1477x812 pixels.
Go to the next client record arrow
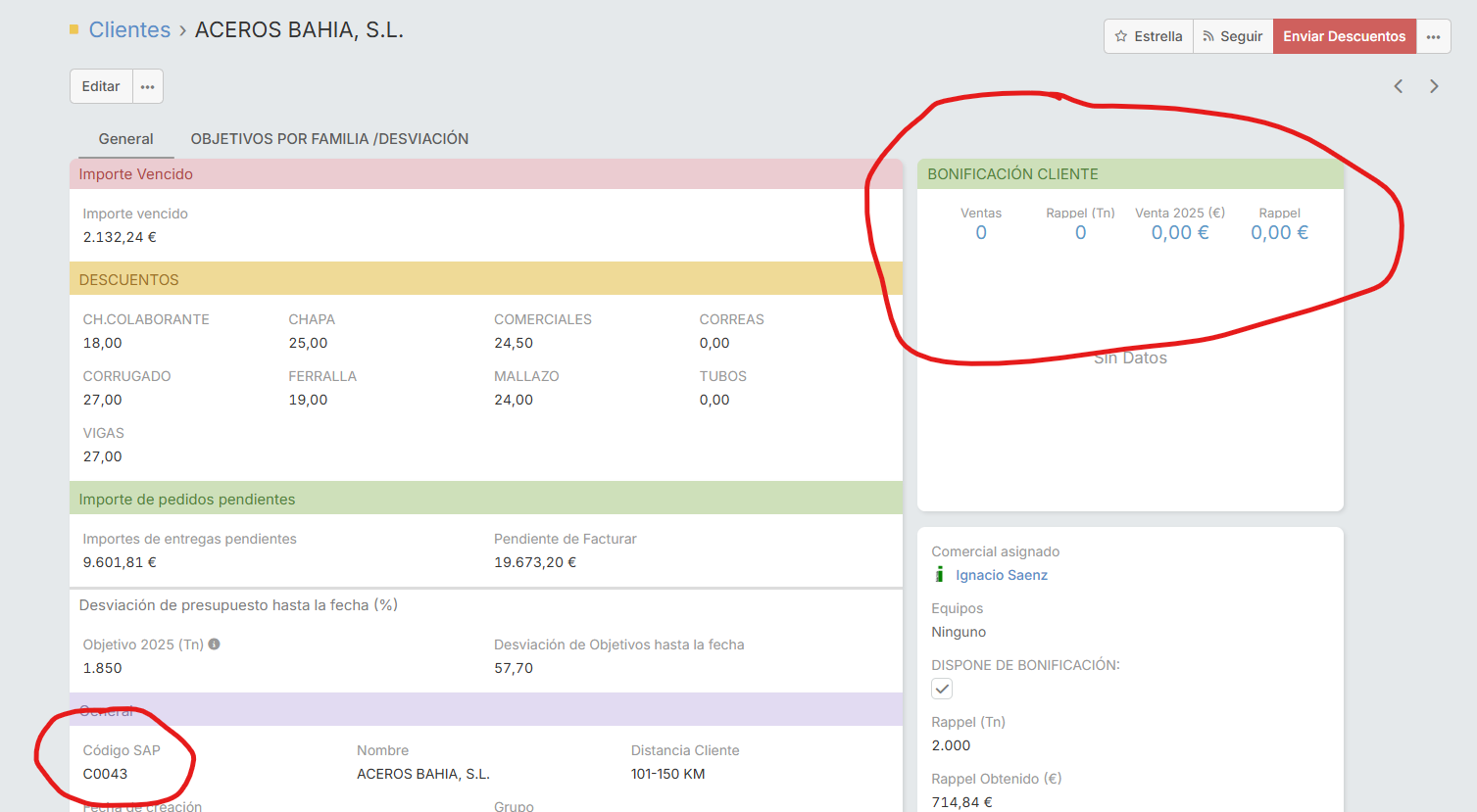pyautogui.click(x=1434, y=86)
